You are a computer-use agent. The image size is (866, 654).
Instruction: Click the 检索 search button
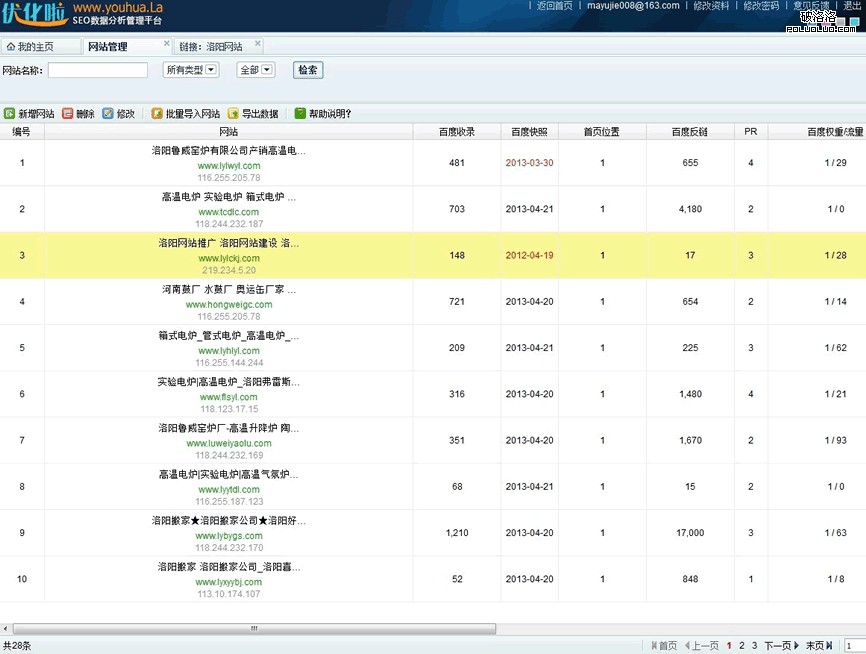pyautogui.click(x=307, y=70)
